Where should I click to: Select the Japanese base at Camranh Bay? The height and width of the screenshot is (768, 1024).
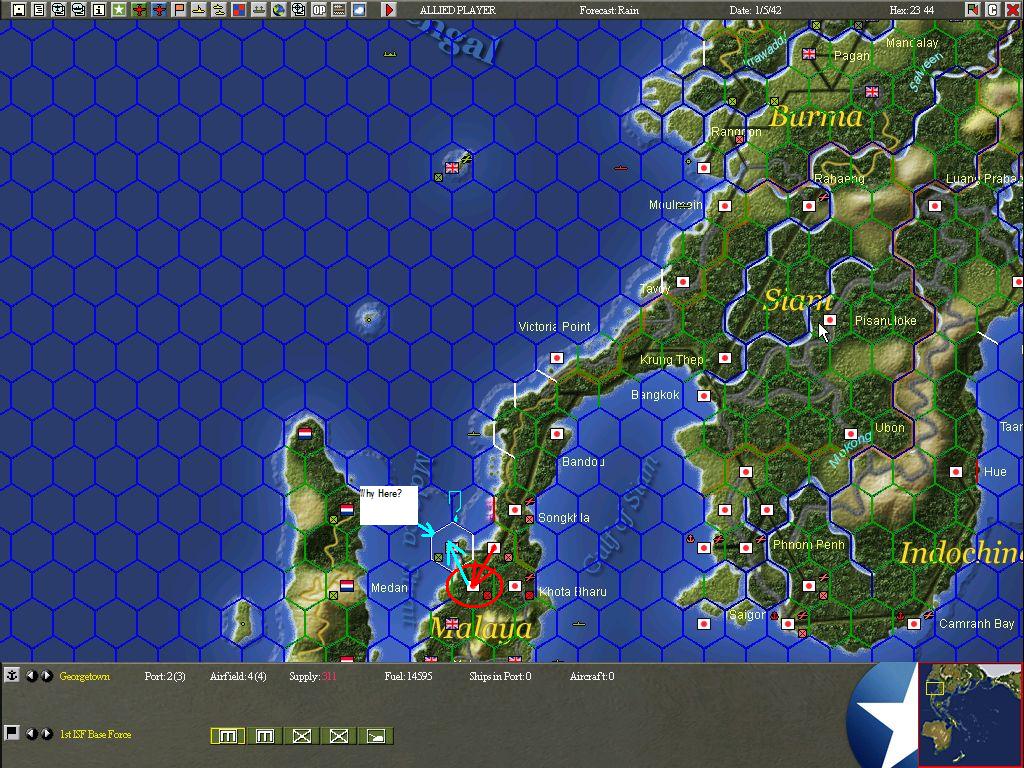tap(914, 624)
